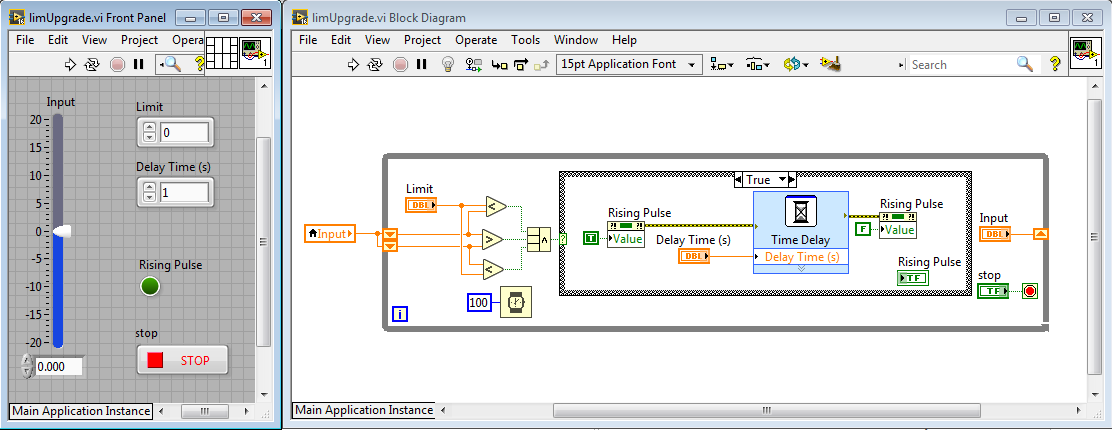Click the VI icon in Front Panel corner

tap(254, 53)
